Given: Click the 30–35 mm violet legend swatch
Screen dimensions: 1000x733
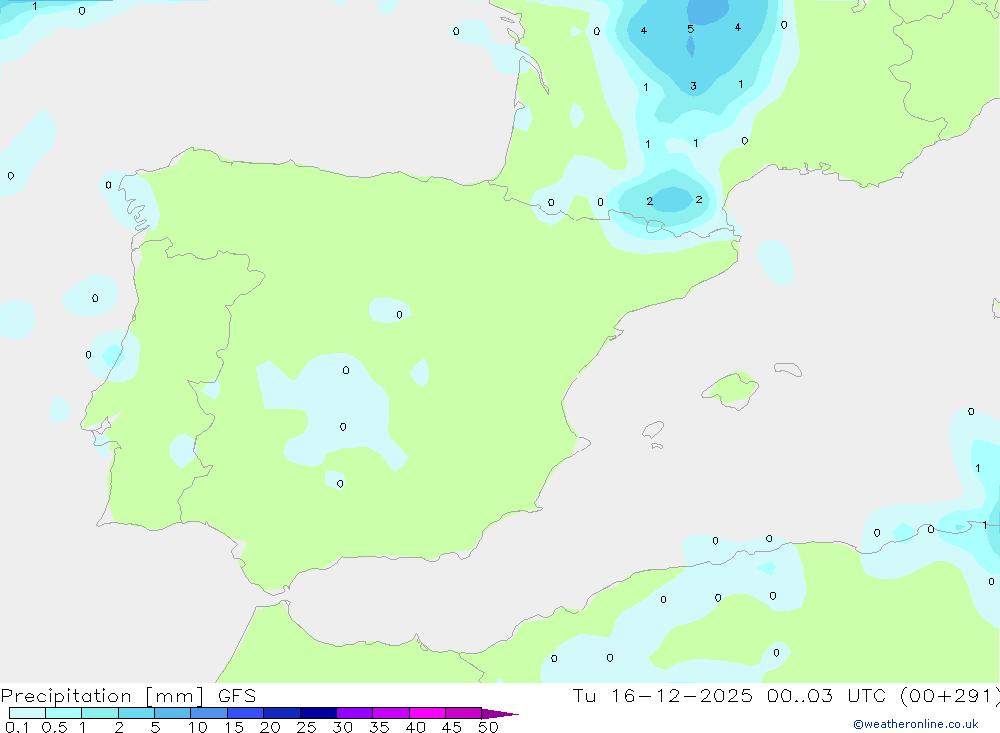Looking at the screenshot, I should click(354, 713).
